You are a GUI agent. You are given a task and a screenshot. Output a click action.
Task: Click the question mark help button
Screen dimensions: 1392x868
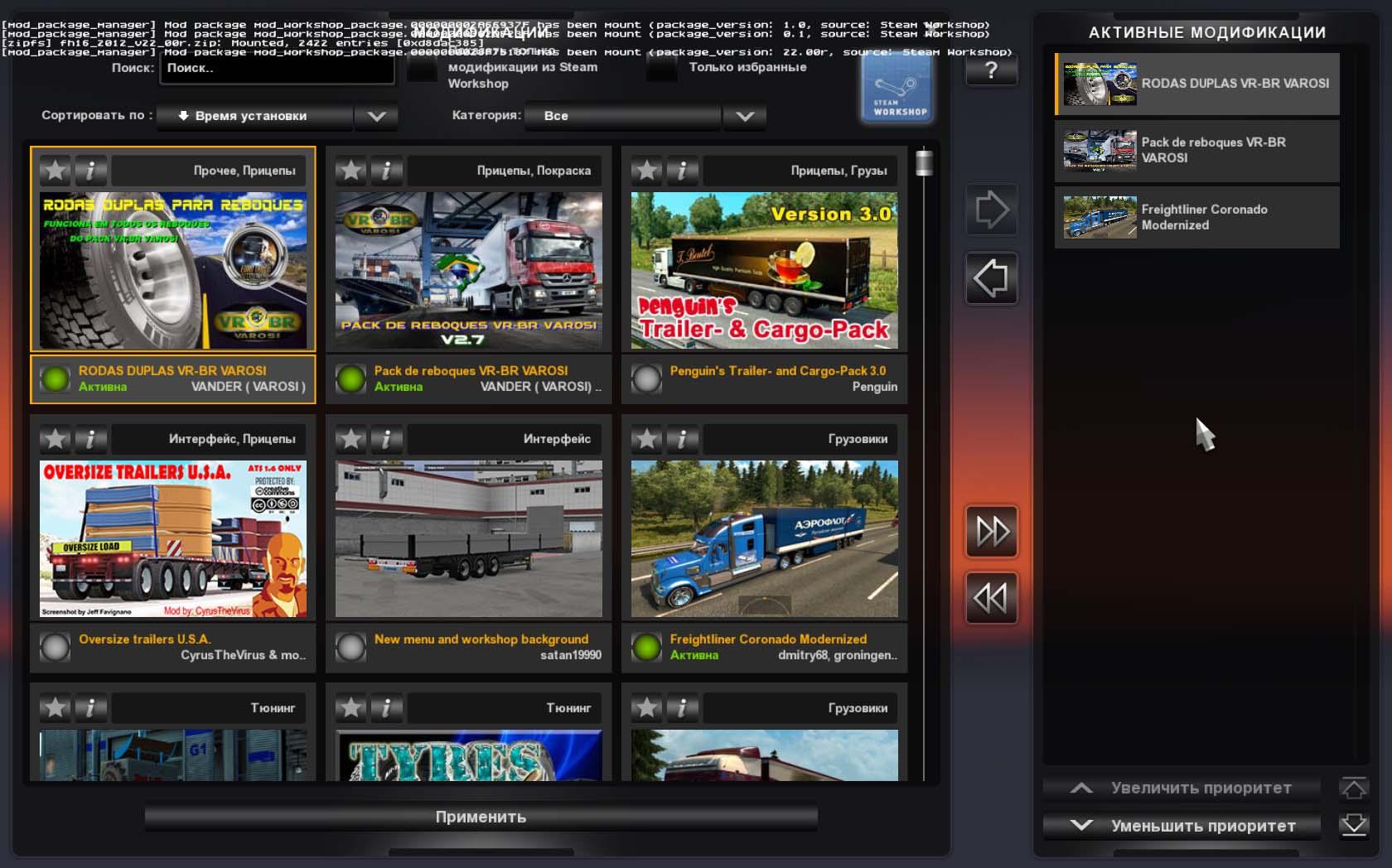pos(991,71)
